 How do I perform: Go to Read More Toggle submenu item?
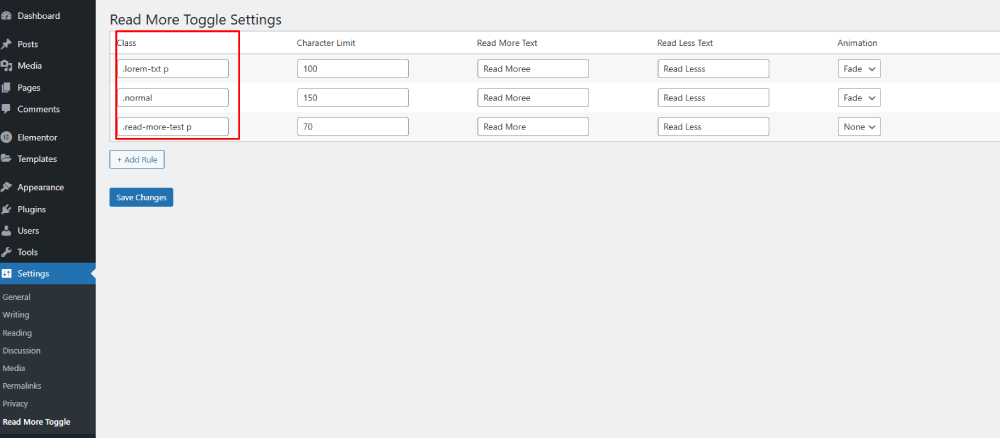pyautogui.click(x=36, y=422)
